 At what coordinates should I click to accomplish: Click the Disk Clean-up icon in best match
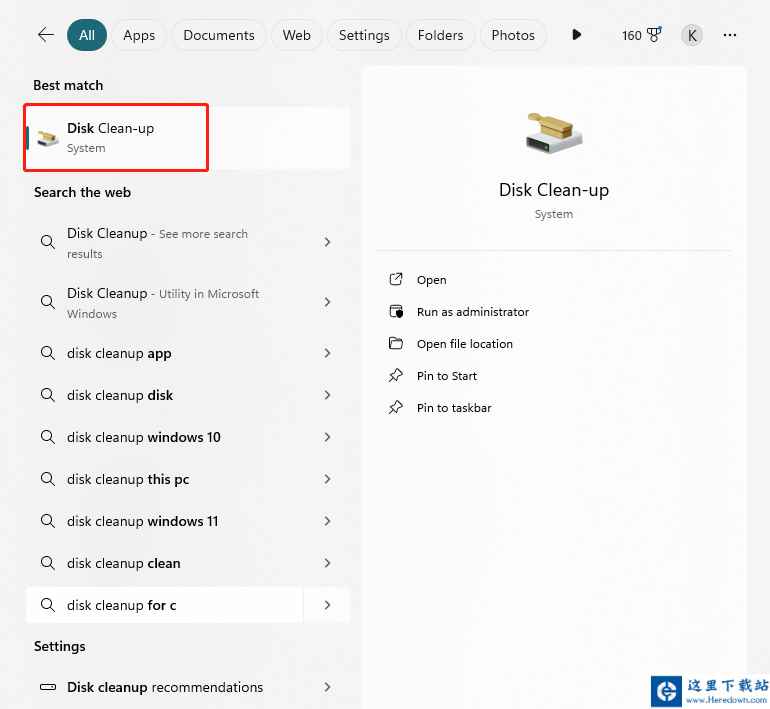pyautogui.click(x=48, y=138)
